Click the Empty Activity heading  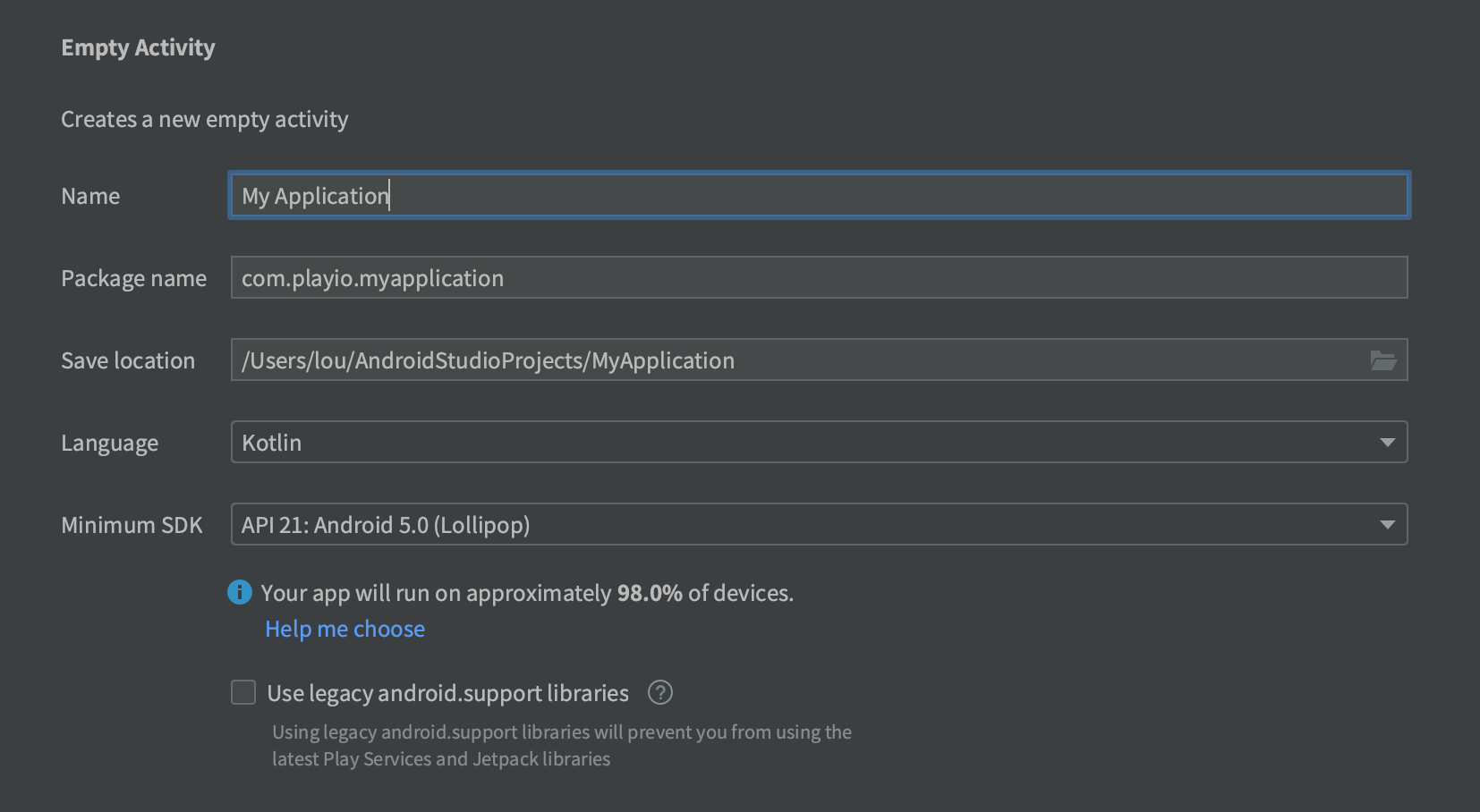[138, 47]
